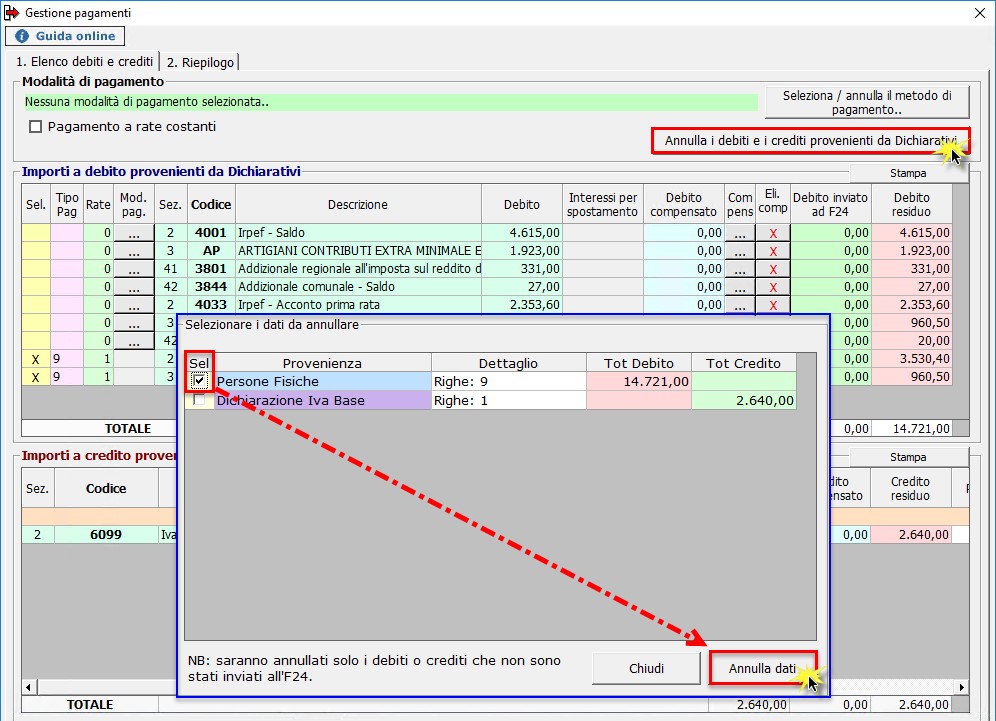Click the 'Credito residuo' column header
This screenshot has height=721, width=996.
pos(910,489)
